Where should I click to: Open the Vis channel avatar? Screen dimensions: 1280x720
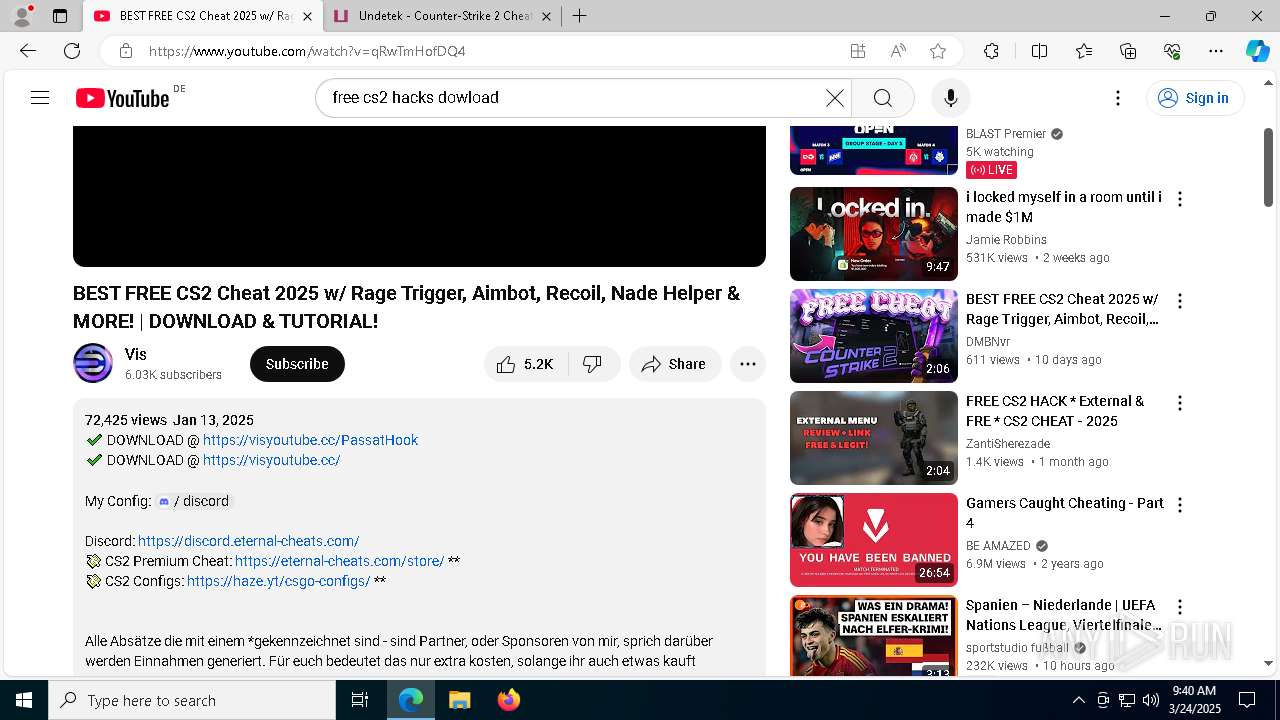click(93, 364)
